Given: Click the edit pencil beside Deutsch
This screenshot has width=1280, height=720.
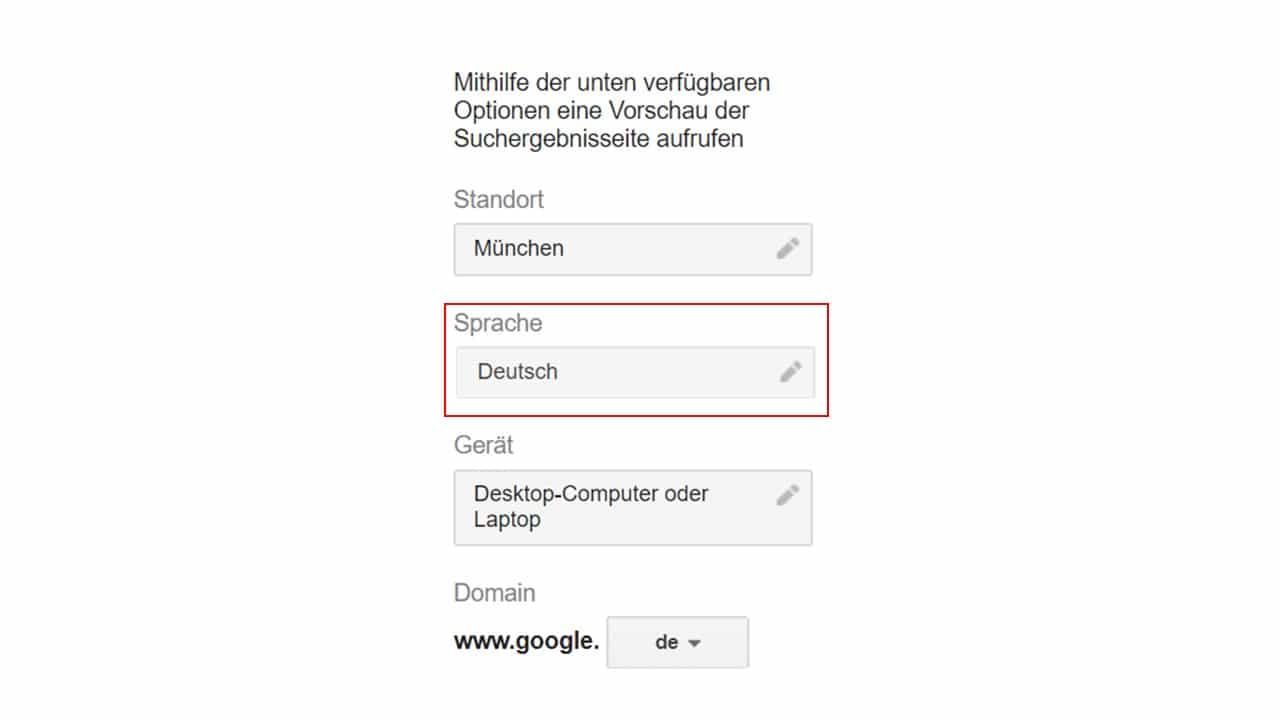Looking at the screenshot, I should tap(791, 372).
